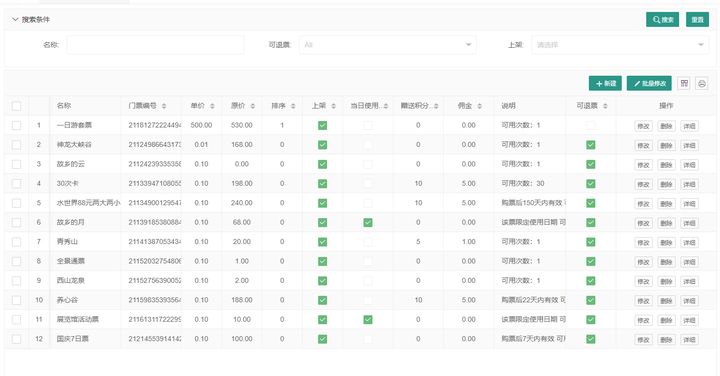Screen dimensions: 720x376
Task: Click the 530.00 original price cell
Action: [x=242, y=125]
